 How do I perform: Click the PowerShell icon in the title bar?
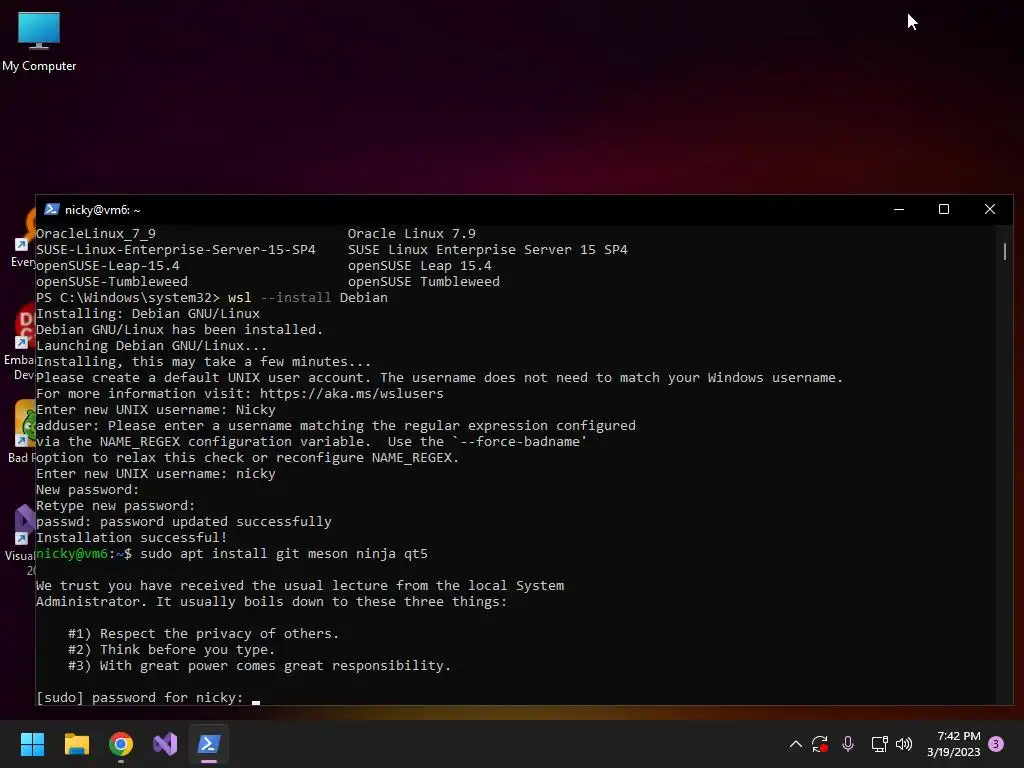(x=52, y=209)
